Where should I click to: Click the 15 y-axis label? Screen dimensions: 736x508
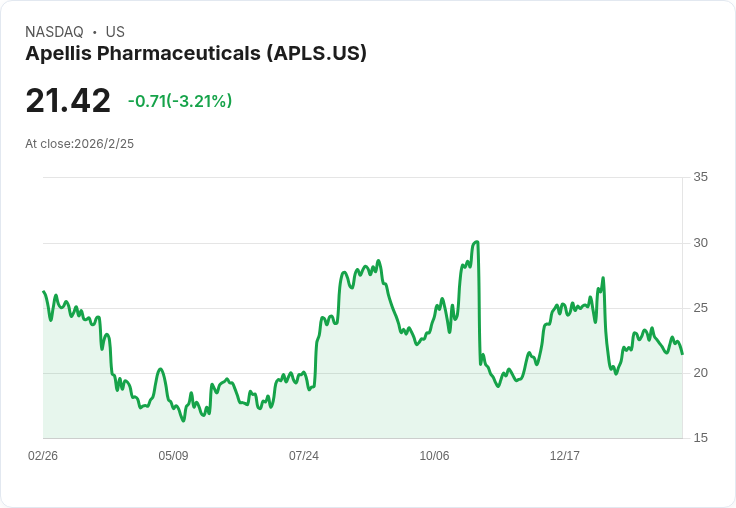[x=700, y=438]
